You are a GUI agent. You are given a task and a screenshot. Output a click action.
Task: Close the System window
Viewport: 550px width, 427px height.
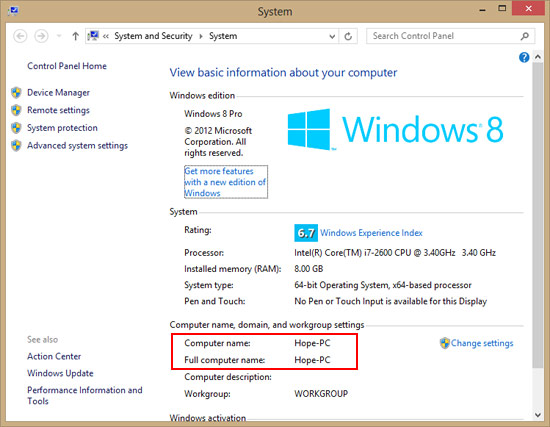pos(528,8)
